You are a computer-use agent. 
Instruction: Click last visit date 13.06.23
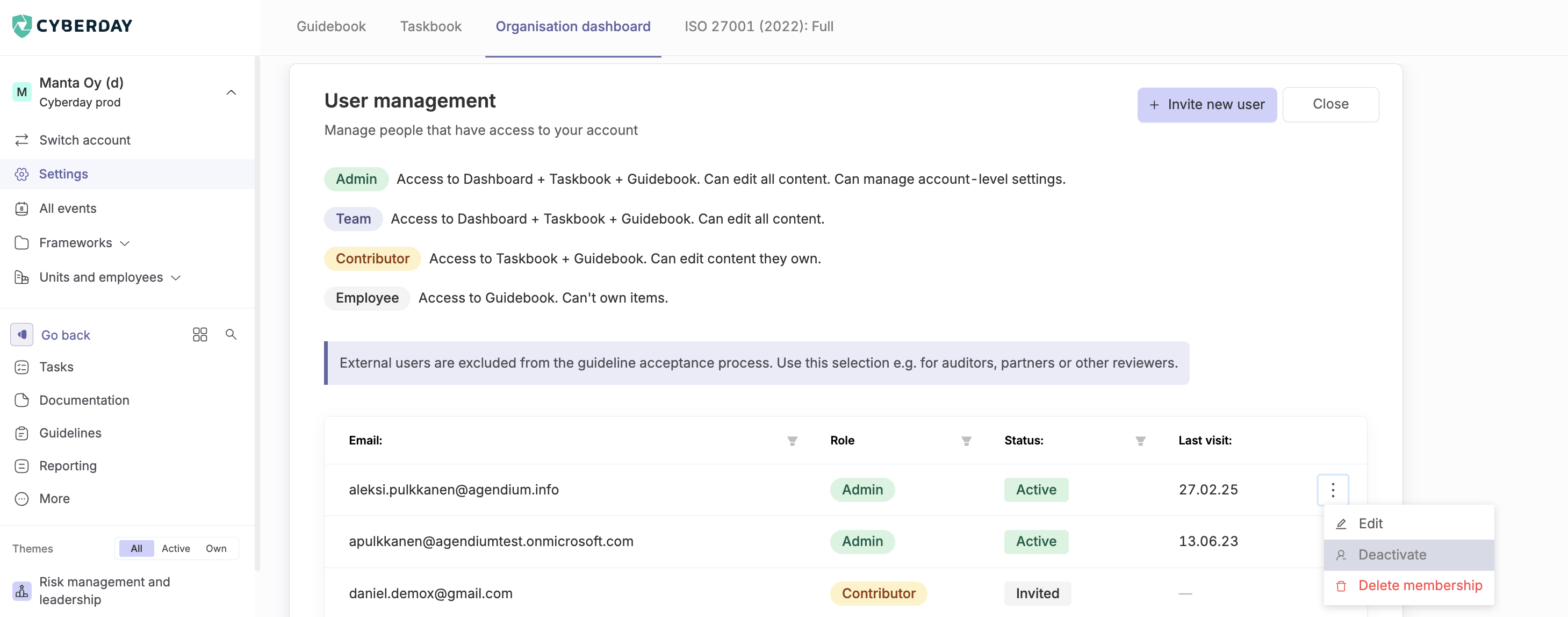coord(1207,541)
